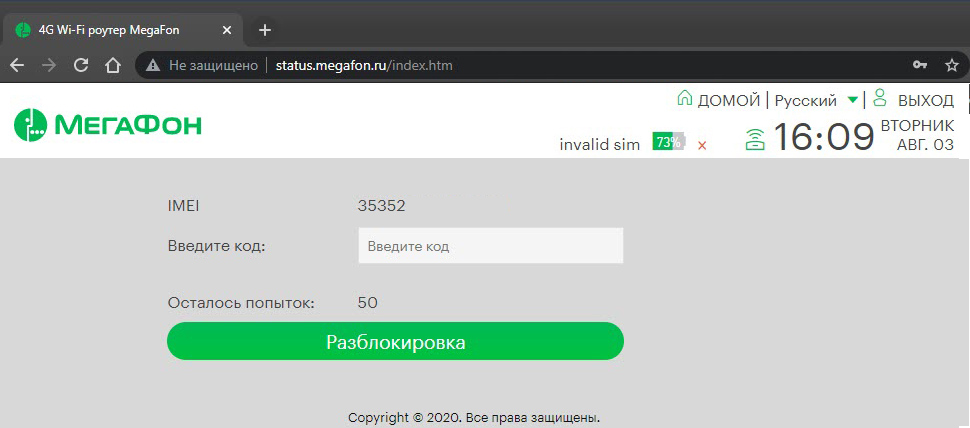Reload the page with the refresh icon
Screen dimensions: 970x428
[81, 65]
